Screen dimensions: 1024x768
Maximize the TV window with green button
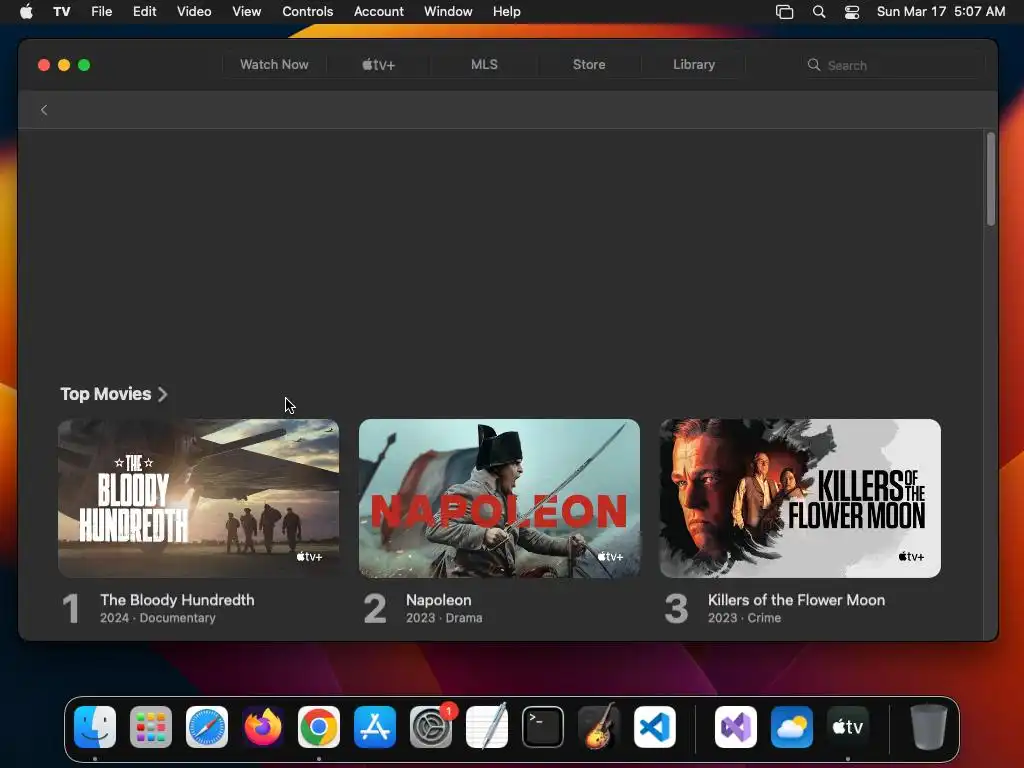coord(84,65)
